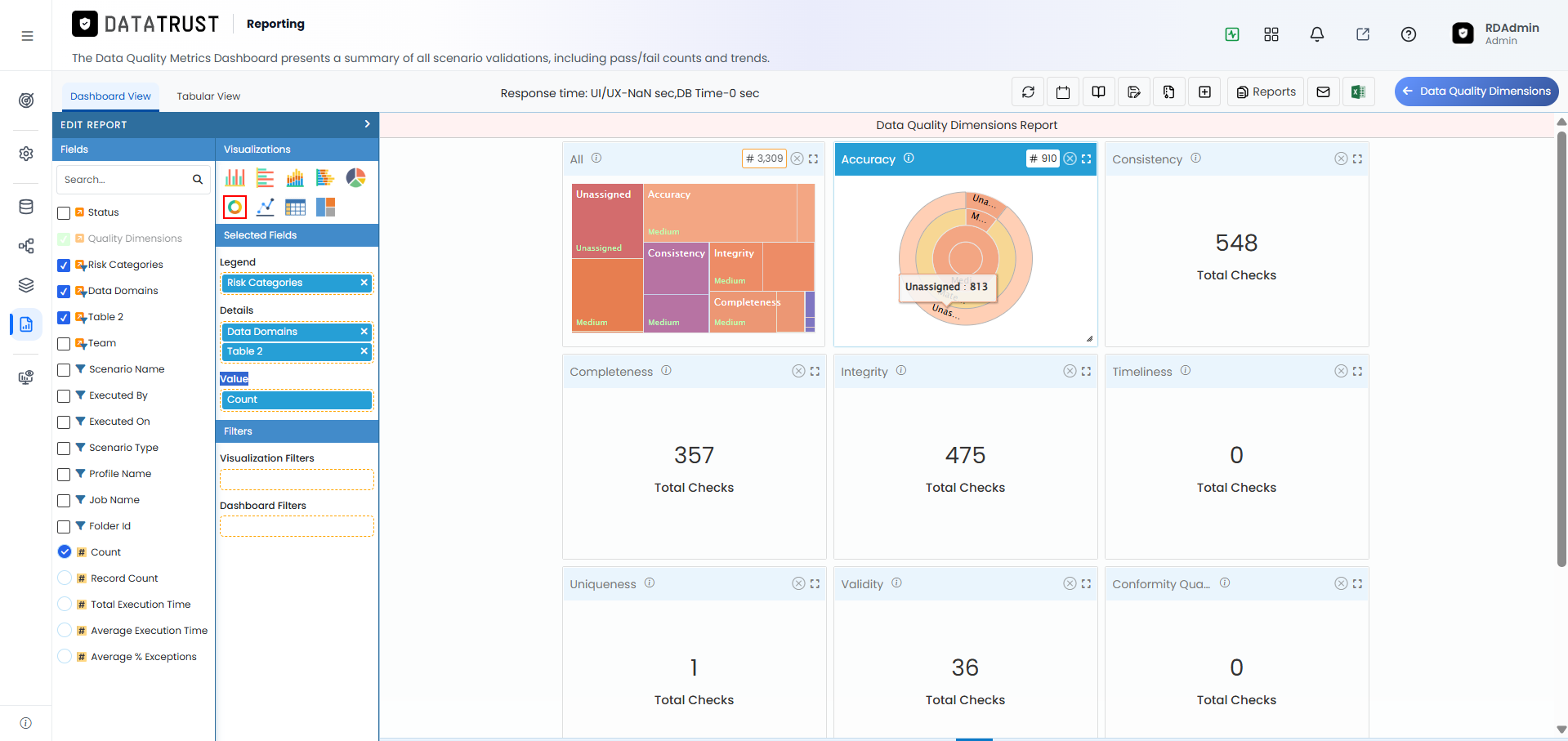Select the donut chart visualization
The width and height of the screenshot is (1568, 741).
tap(235, 207)
